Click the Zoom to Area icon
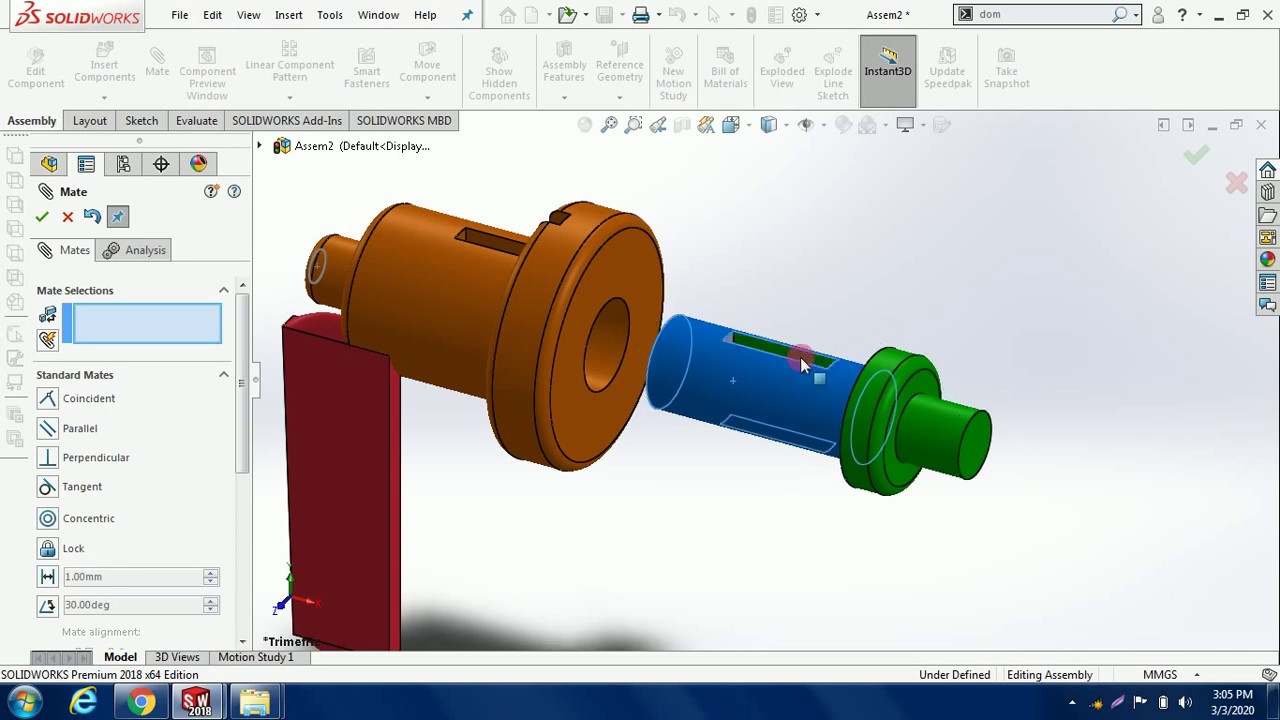Viewport: 1280px width, 720px height. coord(633,125)
